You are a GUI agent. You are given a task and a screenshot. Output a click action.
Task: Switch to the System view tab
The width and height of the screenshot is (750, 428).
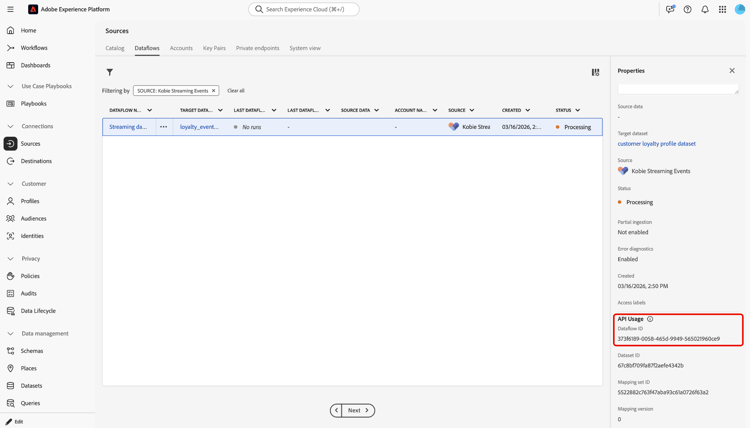point(305,48)
